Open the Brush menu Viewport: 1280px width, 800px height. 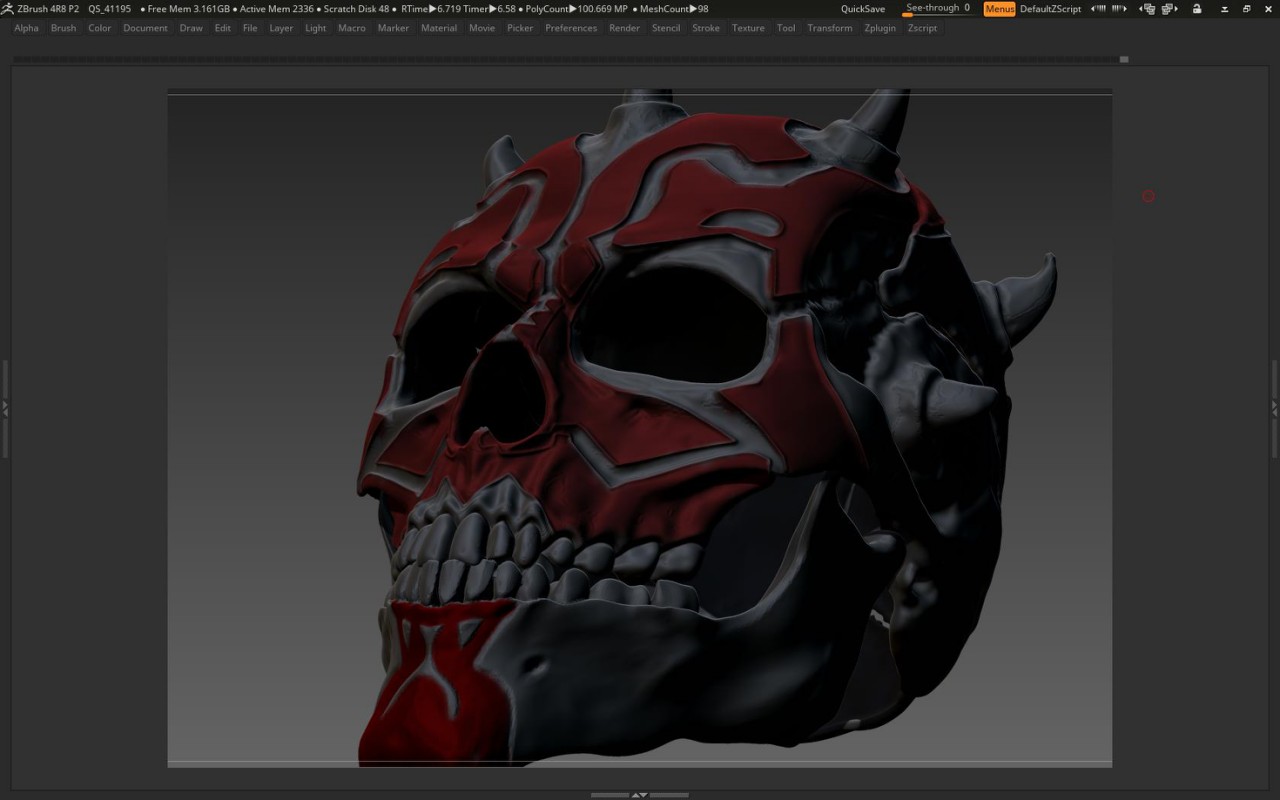63,28
